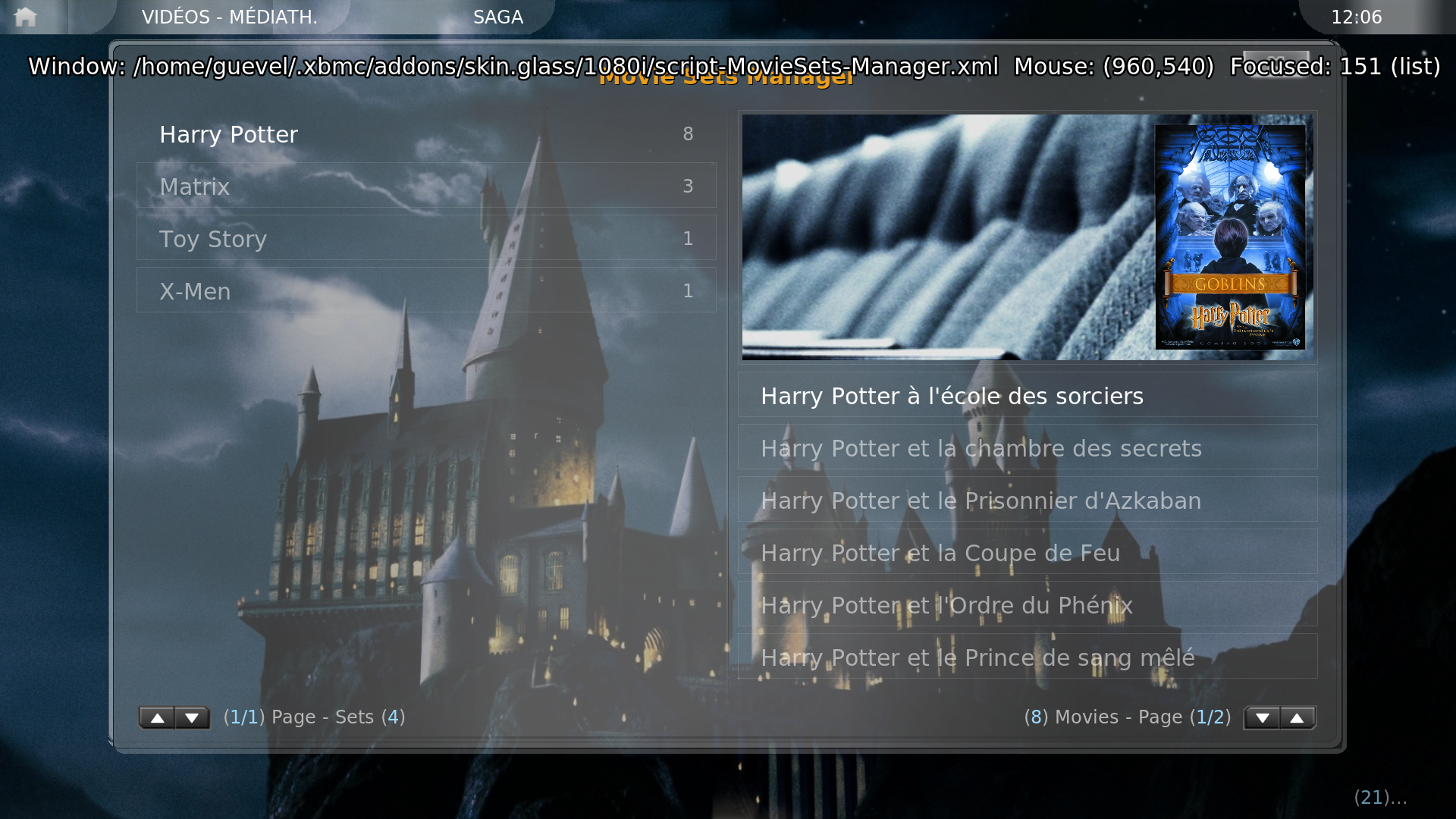Click the (8) Movies - Page (1/2) label
The image size is (1456, 819).
pyautogui.click(x=1128, y=717)
